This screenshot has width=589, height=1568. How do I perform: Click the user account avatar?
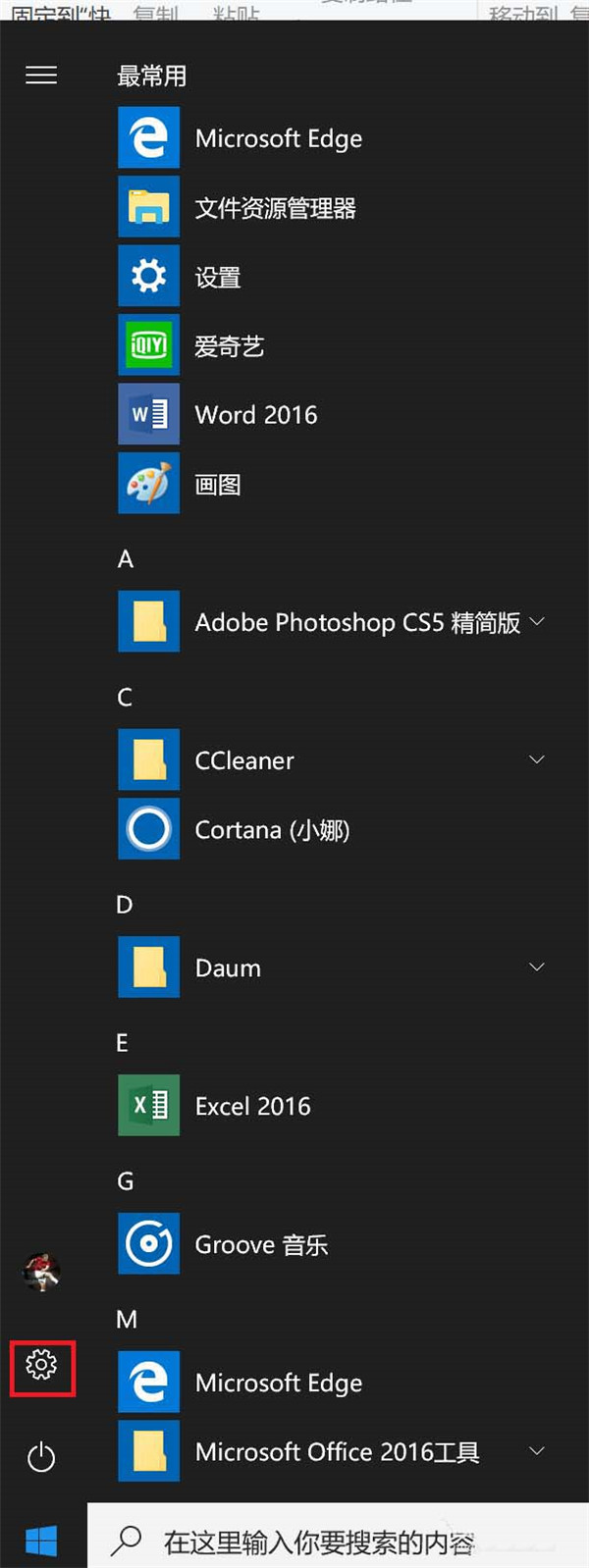click(41, 1273)
